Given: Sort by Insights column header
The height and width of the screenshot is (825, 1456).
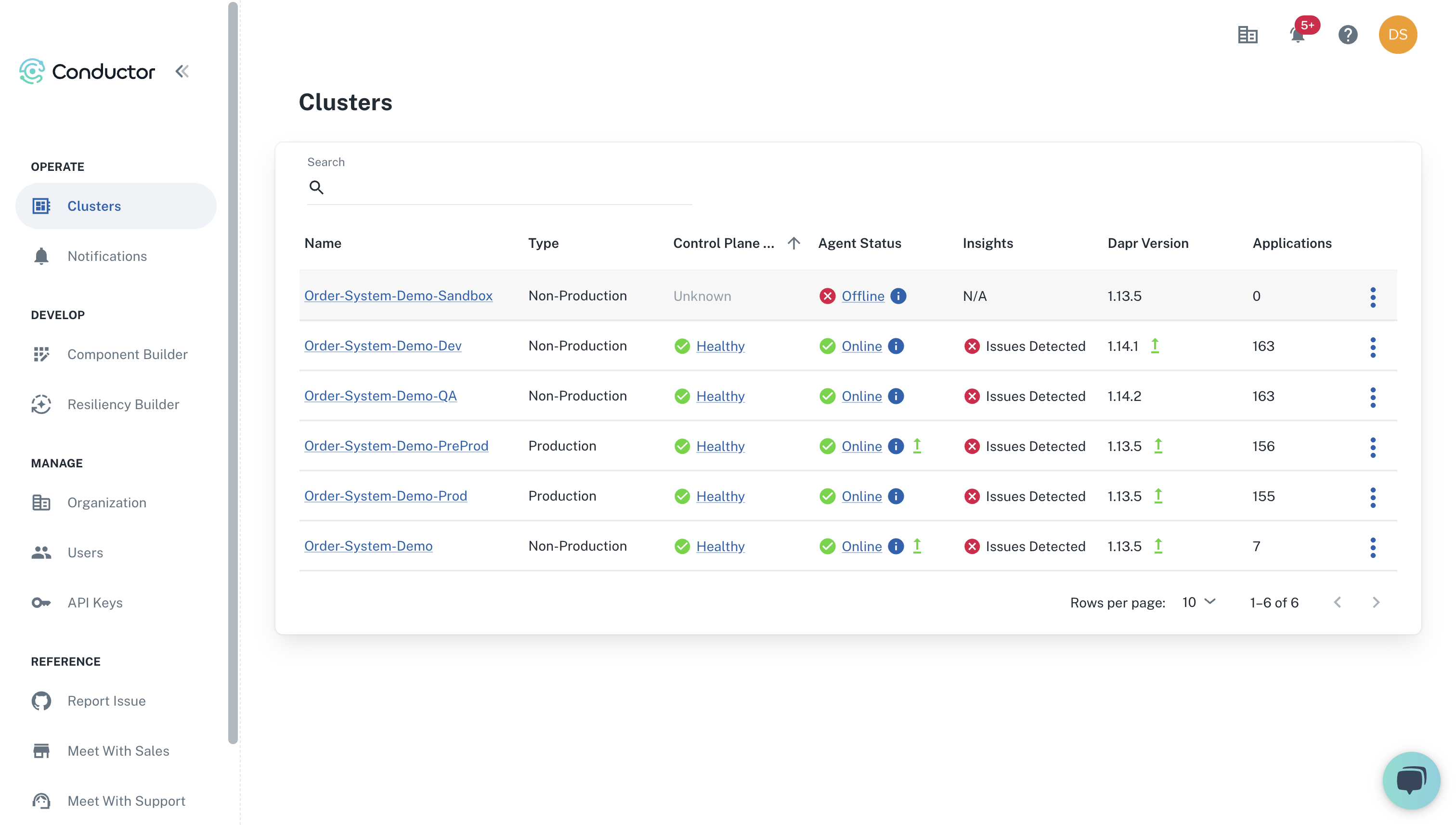Looking at the screenshot, I should (x=988, y=243).
